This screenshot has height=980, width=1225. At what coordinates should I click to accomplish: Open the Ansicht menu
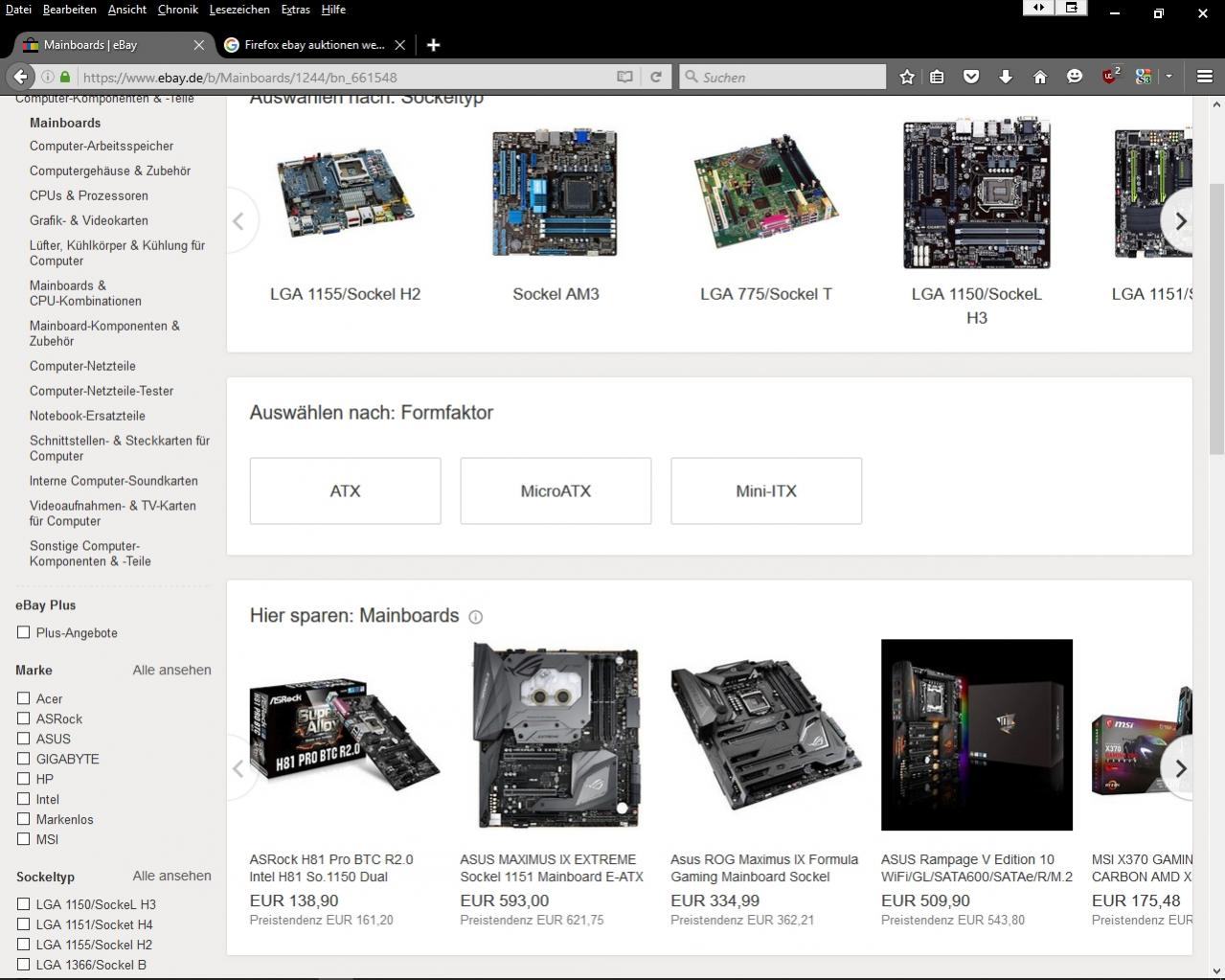[x=126, y=10]
